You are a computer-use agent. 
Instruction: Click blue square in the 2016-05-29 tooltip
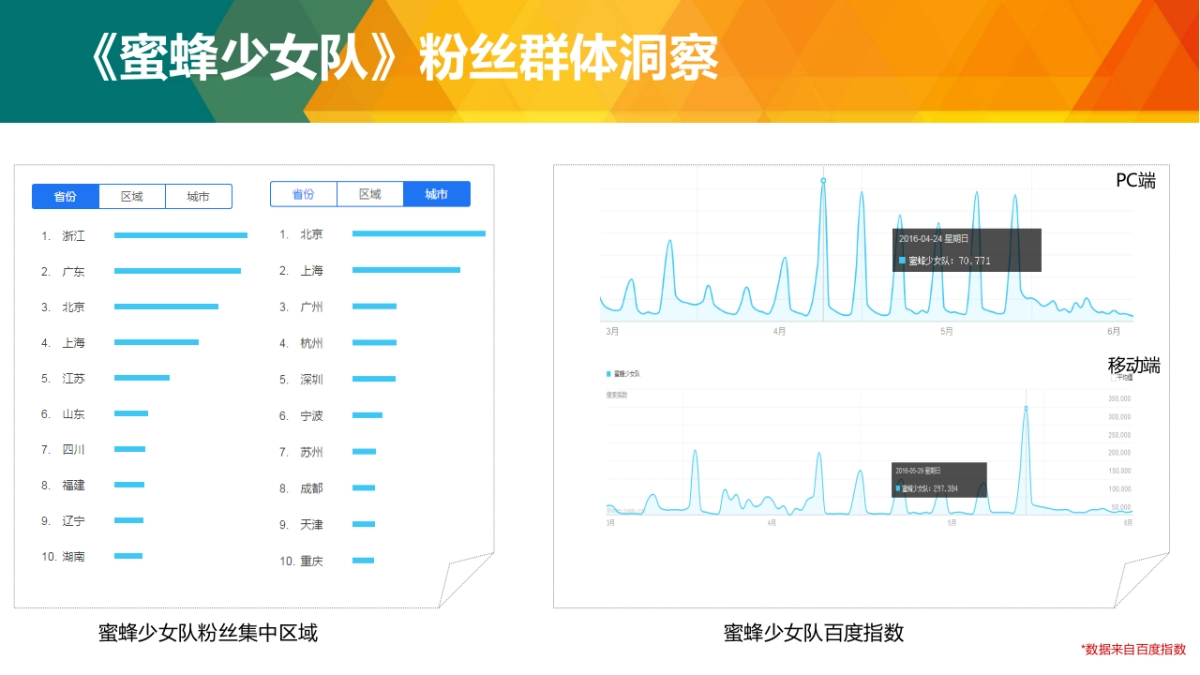pyautogui.click(x=898, y=489)
